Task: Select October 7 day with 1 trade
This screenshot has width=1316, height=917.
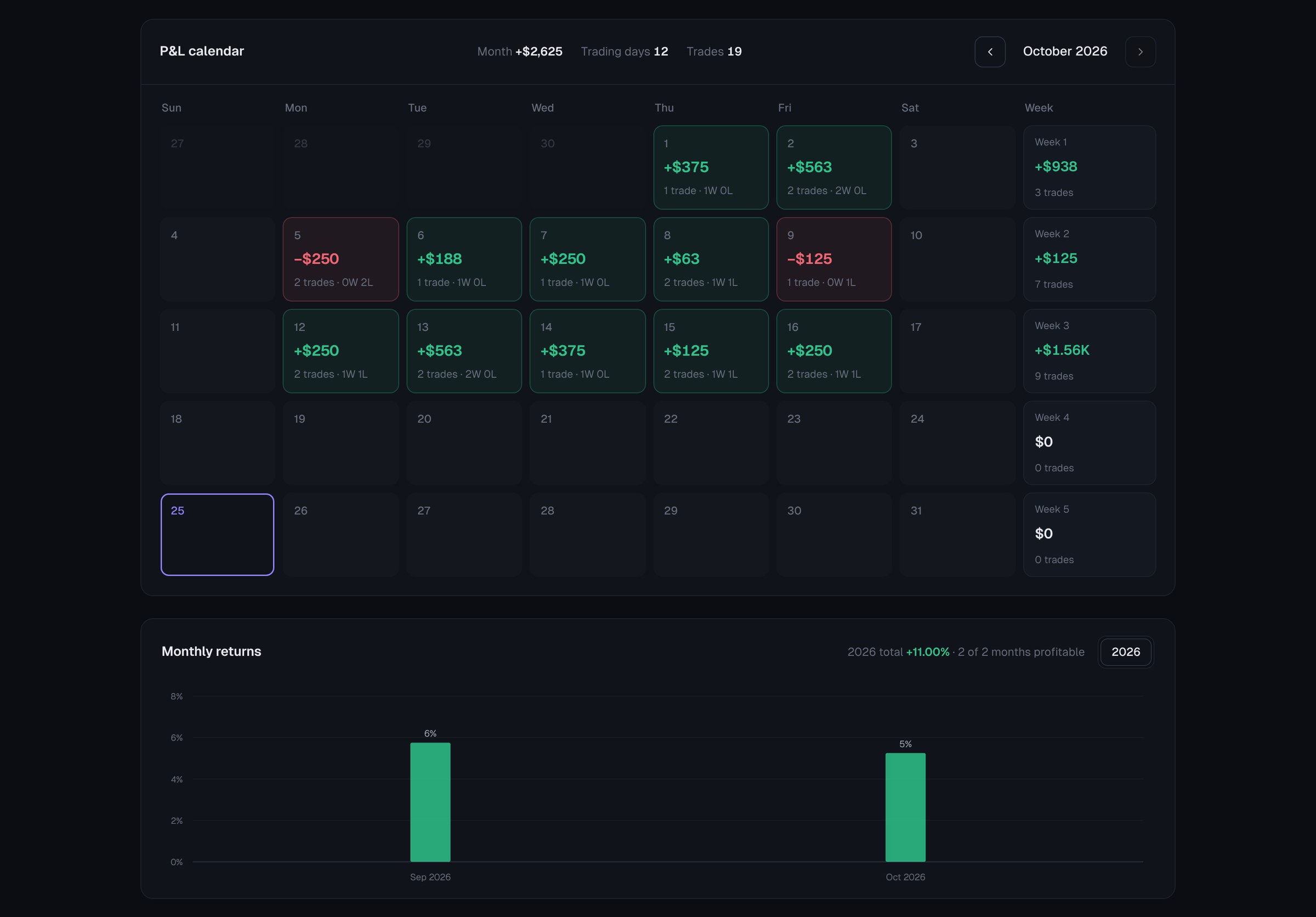Action: click(x=587, y=259)
